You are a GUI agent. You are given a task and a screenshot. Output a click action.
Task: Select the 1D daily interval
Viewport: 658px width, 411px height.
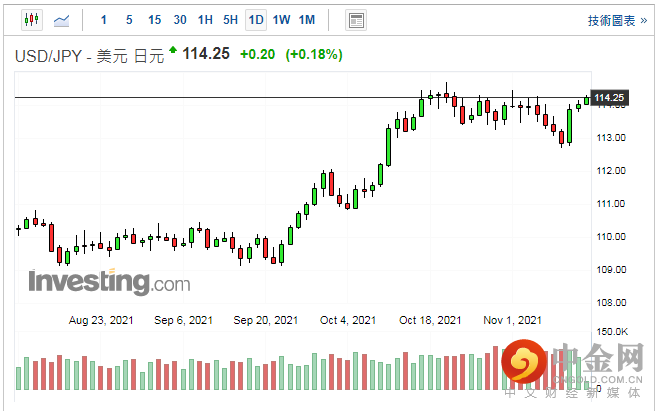[x=256, y=20]
